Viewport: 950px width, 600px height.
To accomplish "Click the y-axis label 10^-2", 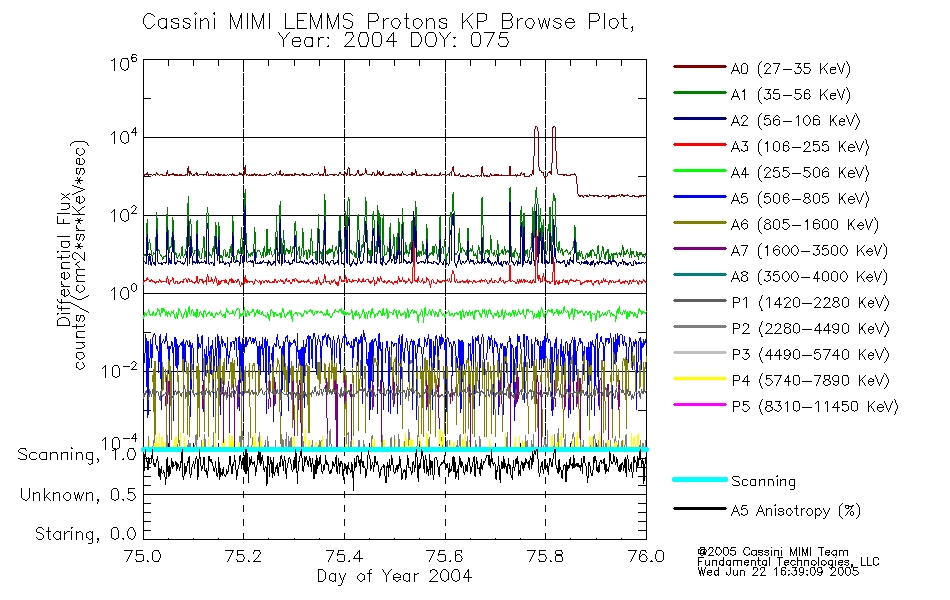I will coord(119,369).
